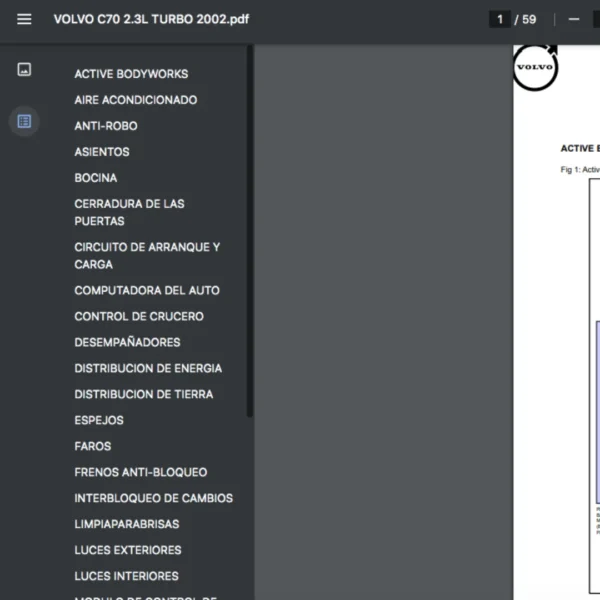600x600 pixels.
Task: Click the zoom out minus button
Action: click(573, 19)
